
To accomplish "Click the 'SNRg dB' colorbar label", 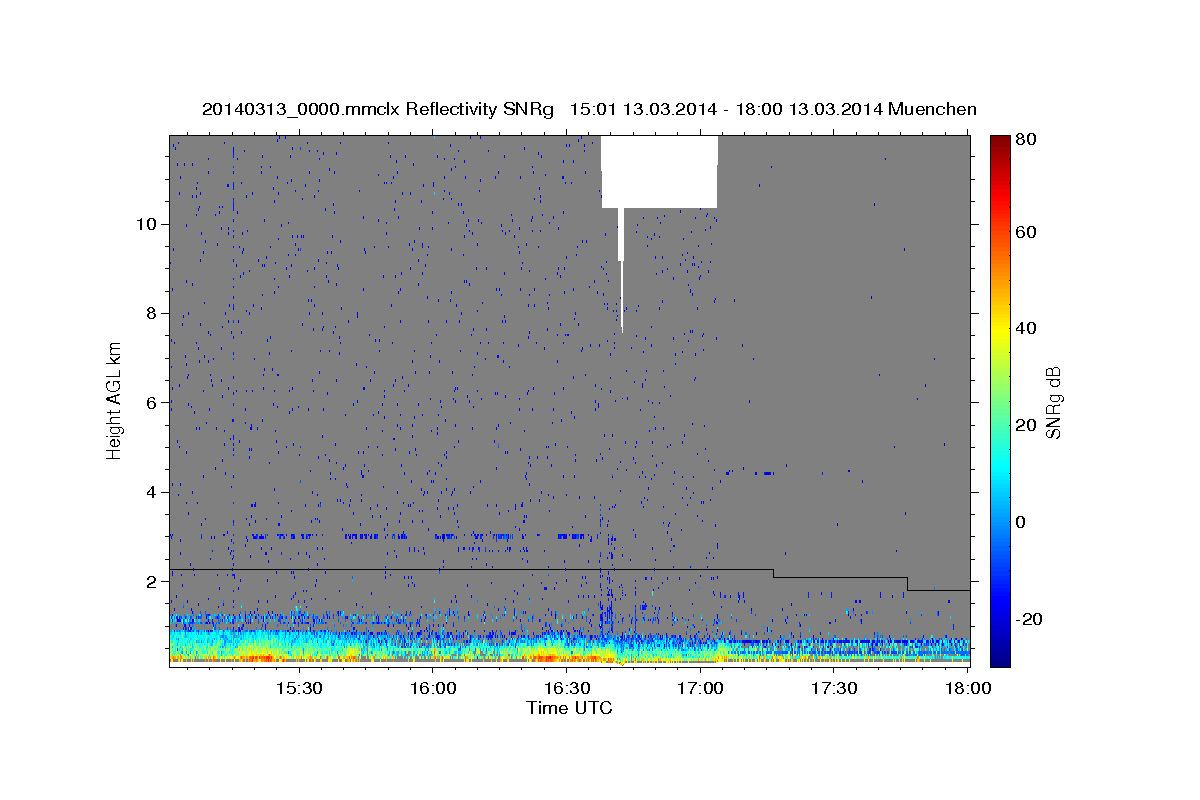I will 1053,401.
